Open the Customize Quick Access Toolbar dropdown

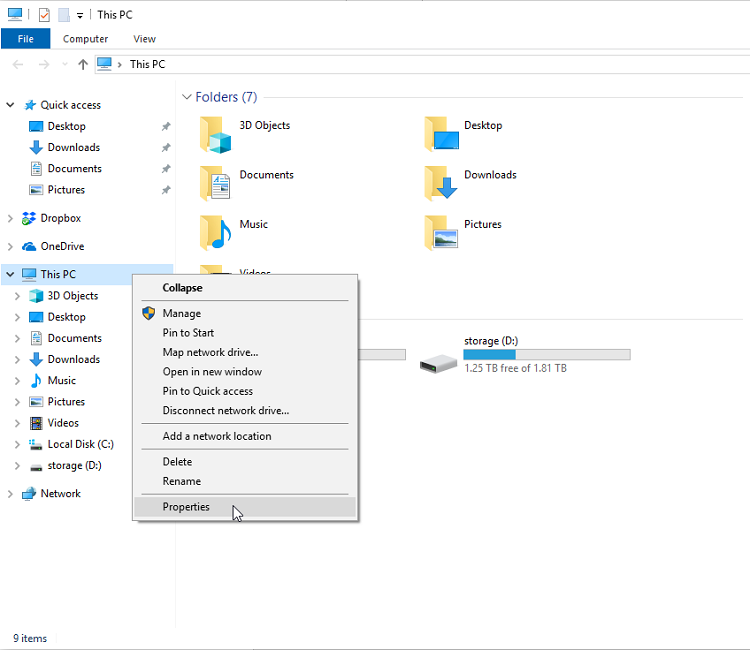point(80,16)
